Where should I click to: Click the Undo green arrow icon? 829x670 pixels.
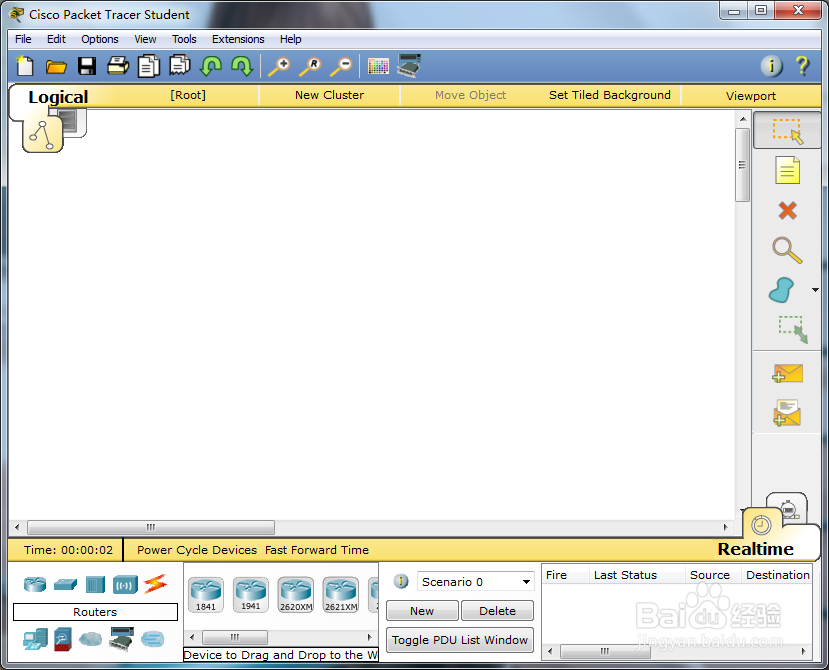tap(211, 67)
